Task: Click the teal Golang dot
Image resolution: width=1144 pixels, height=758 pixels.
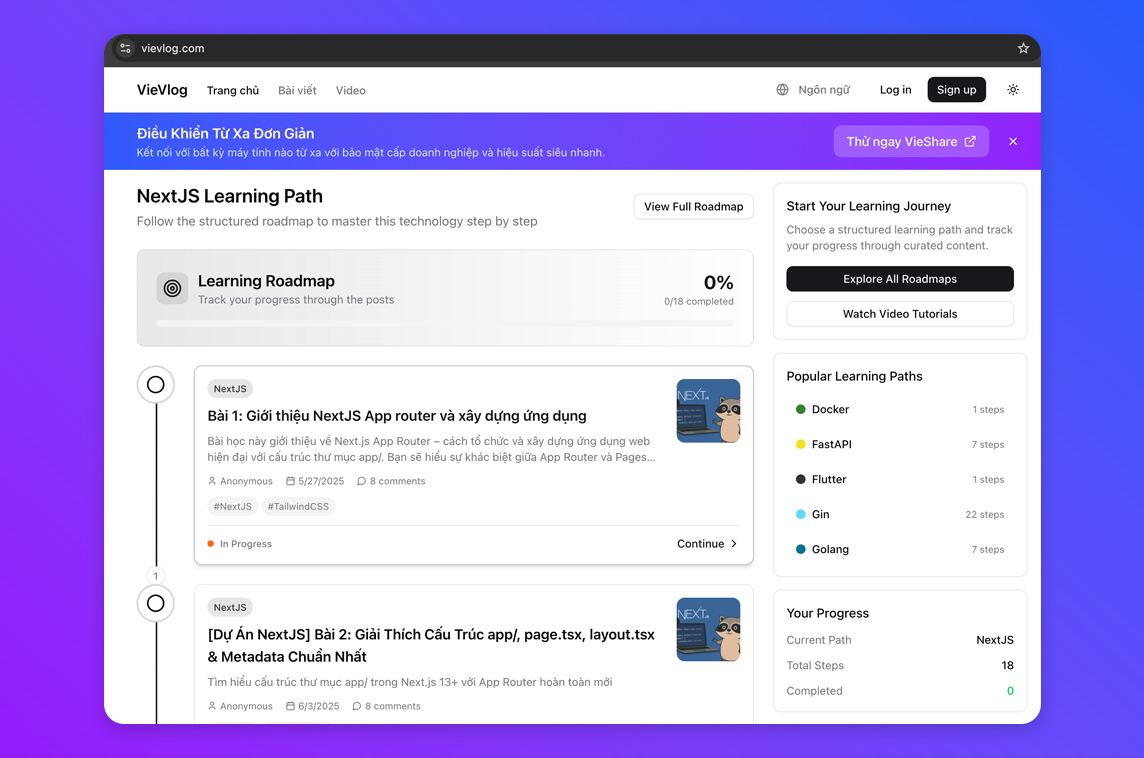Action: click(800, 549)
